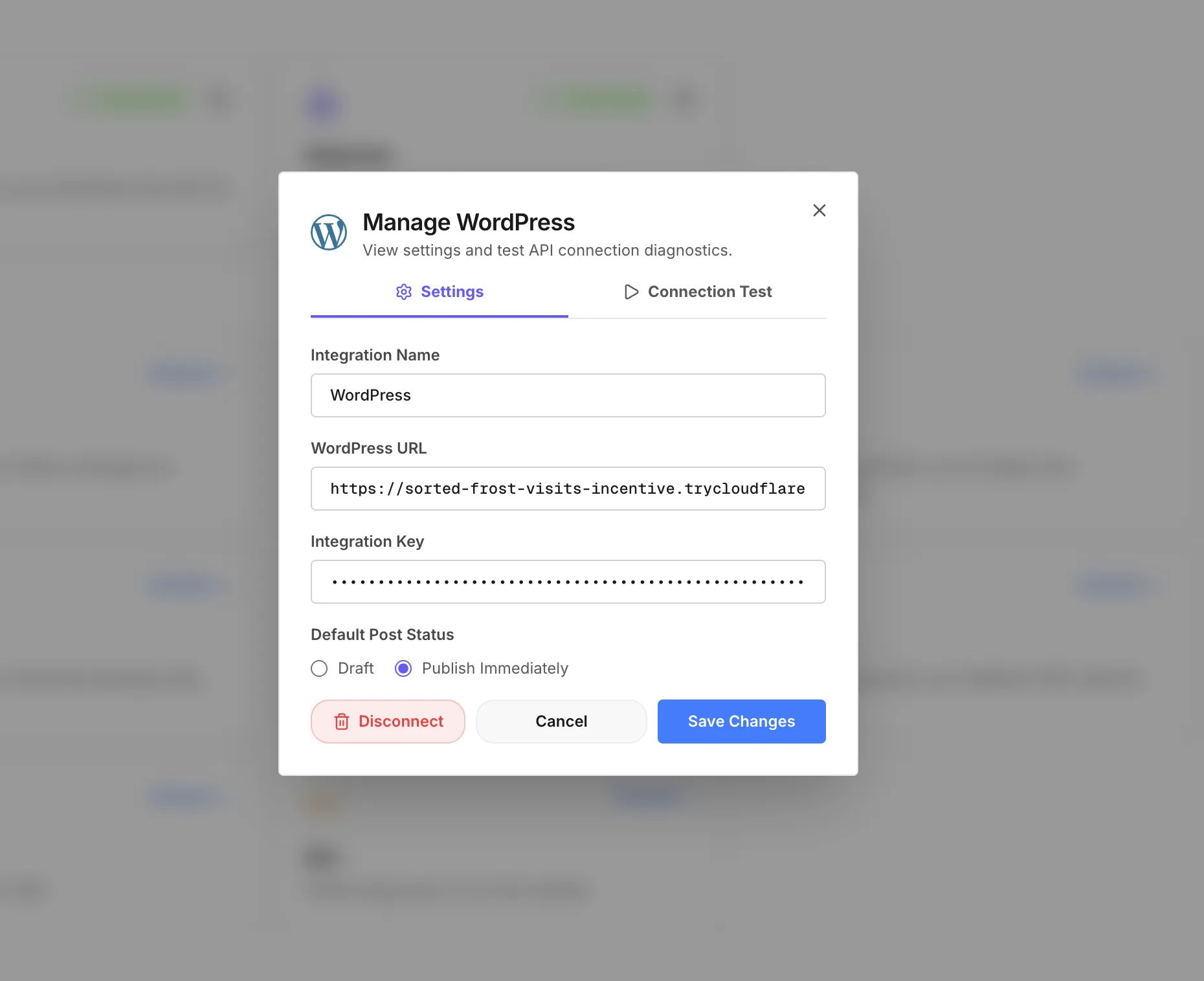Viewport: 1204px width, 981px height.
Task: Click into the Integration Key field
Action: click(x=568, y=582)
